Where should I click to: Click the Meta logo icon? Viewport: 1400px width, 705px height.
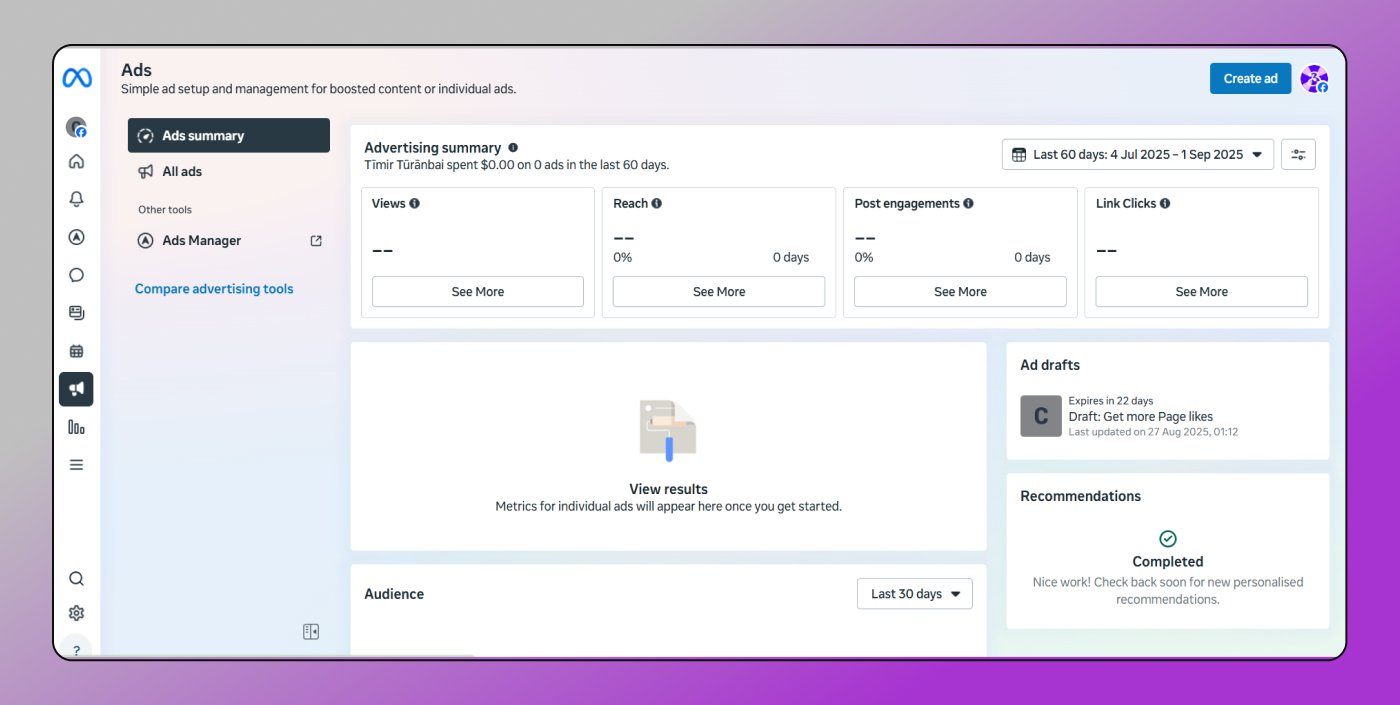tap(77, 77)
